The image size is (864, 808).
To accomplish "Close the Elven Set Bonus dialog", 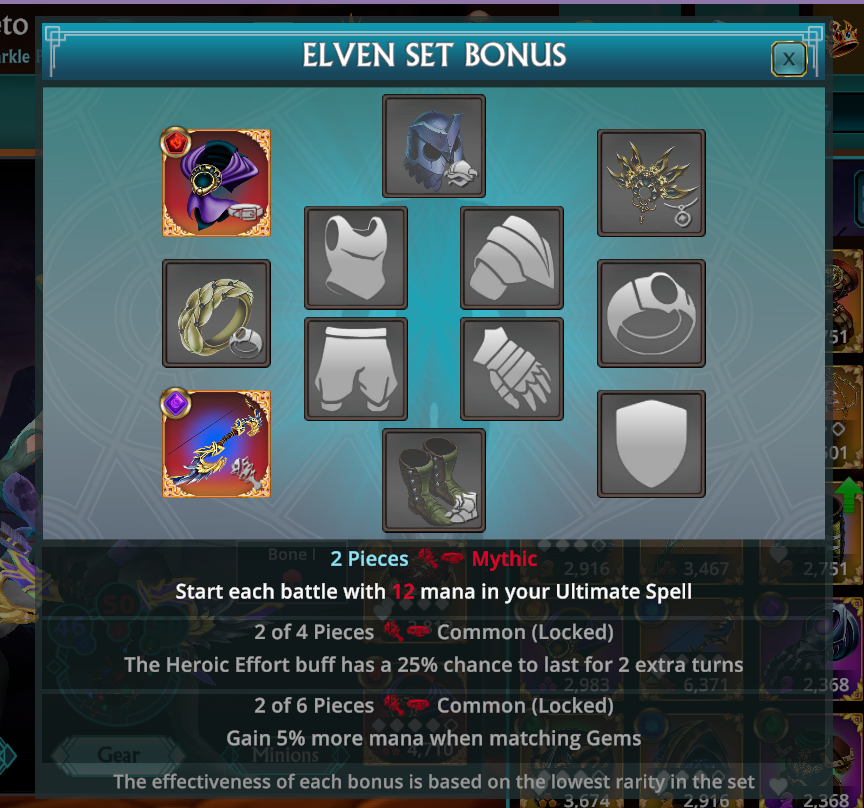I will pos(789,59).
